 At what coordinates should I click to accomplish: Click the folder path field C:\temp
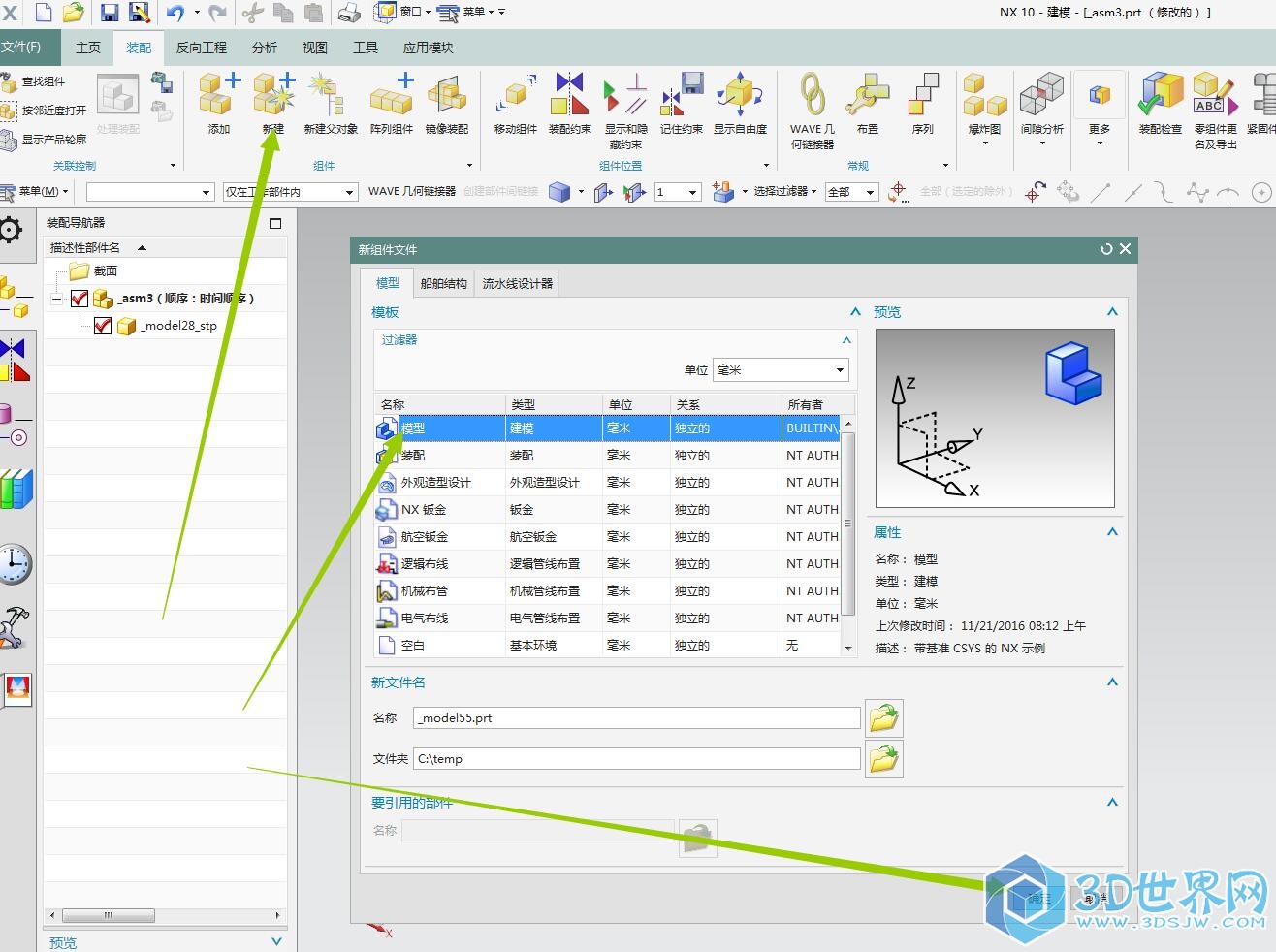tap(637, 759)
